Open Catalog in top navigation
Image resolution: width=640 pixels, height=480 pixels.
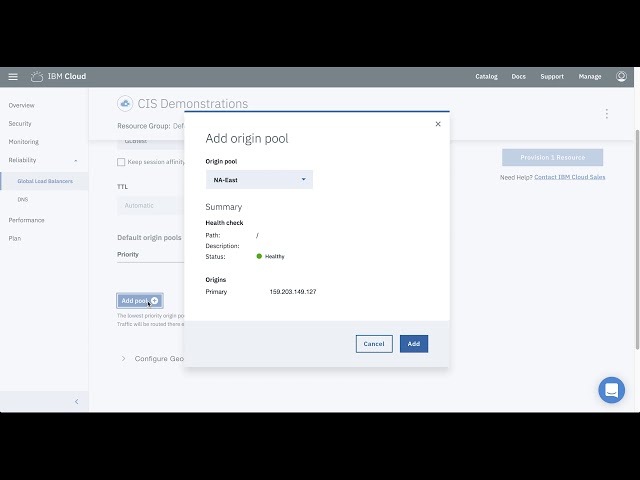coord(487,76)
